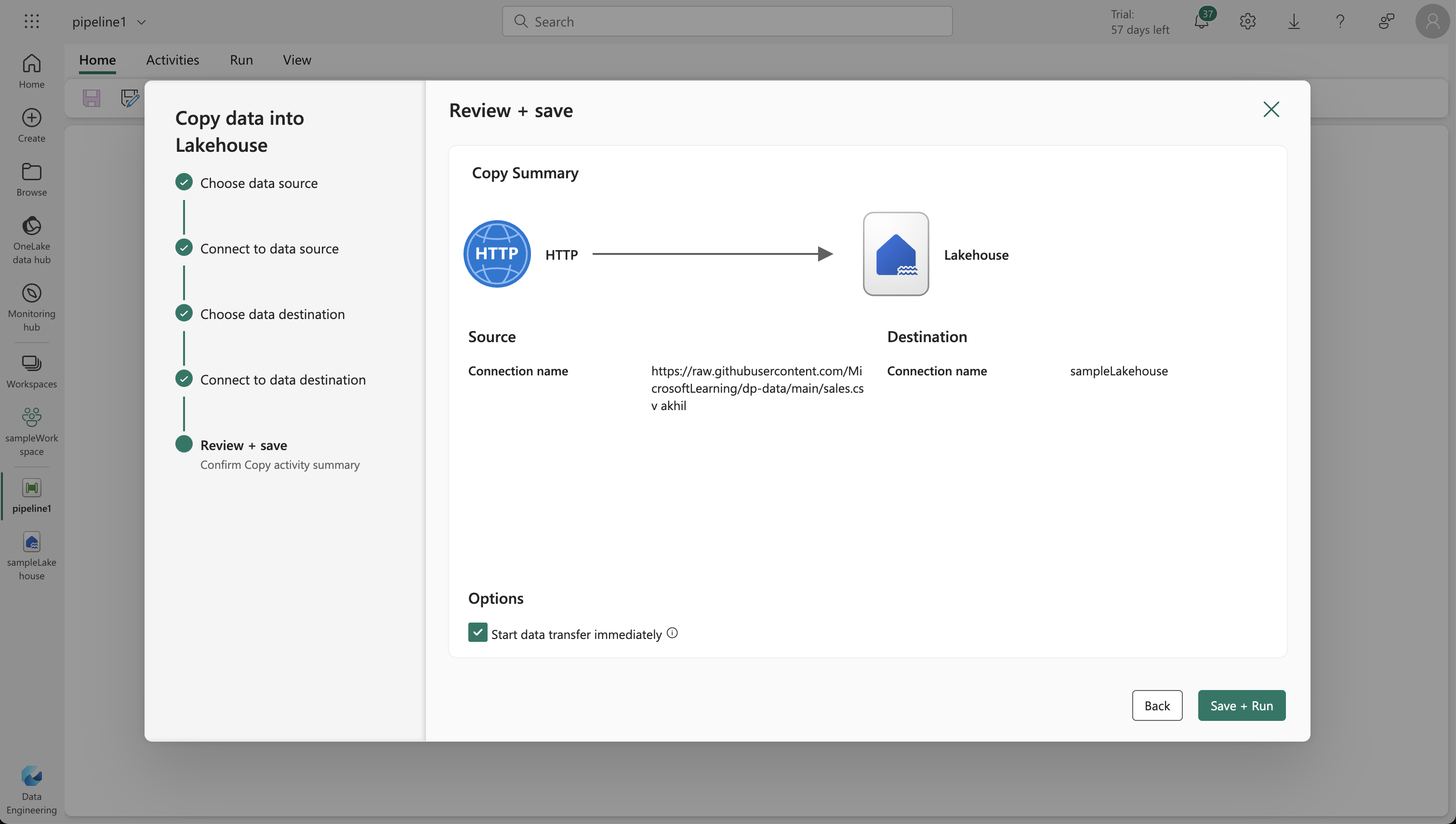Switch to the View tab

coord(296,59)
